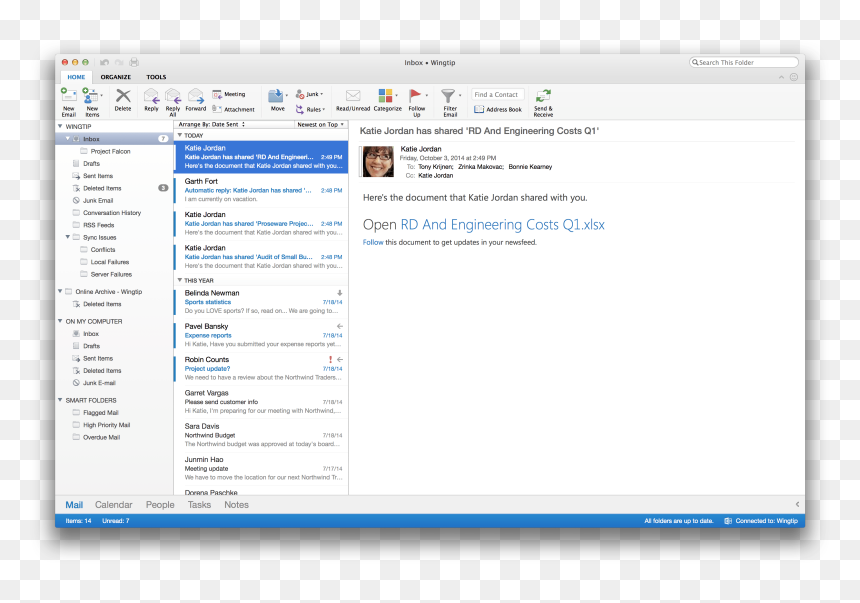Click the Filter Email funnel
This screenshot has width=860, height=603.
click(448, 97)
